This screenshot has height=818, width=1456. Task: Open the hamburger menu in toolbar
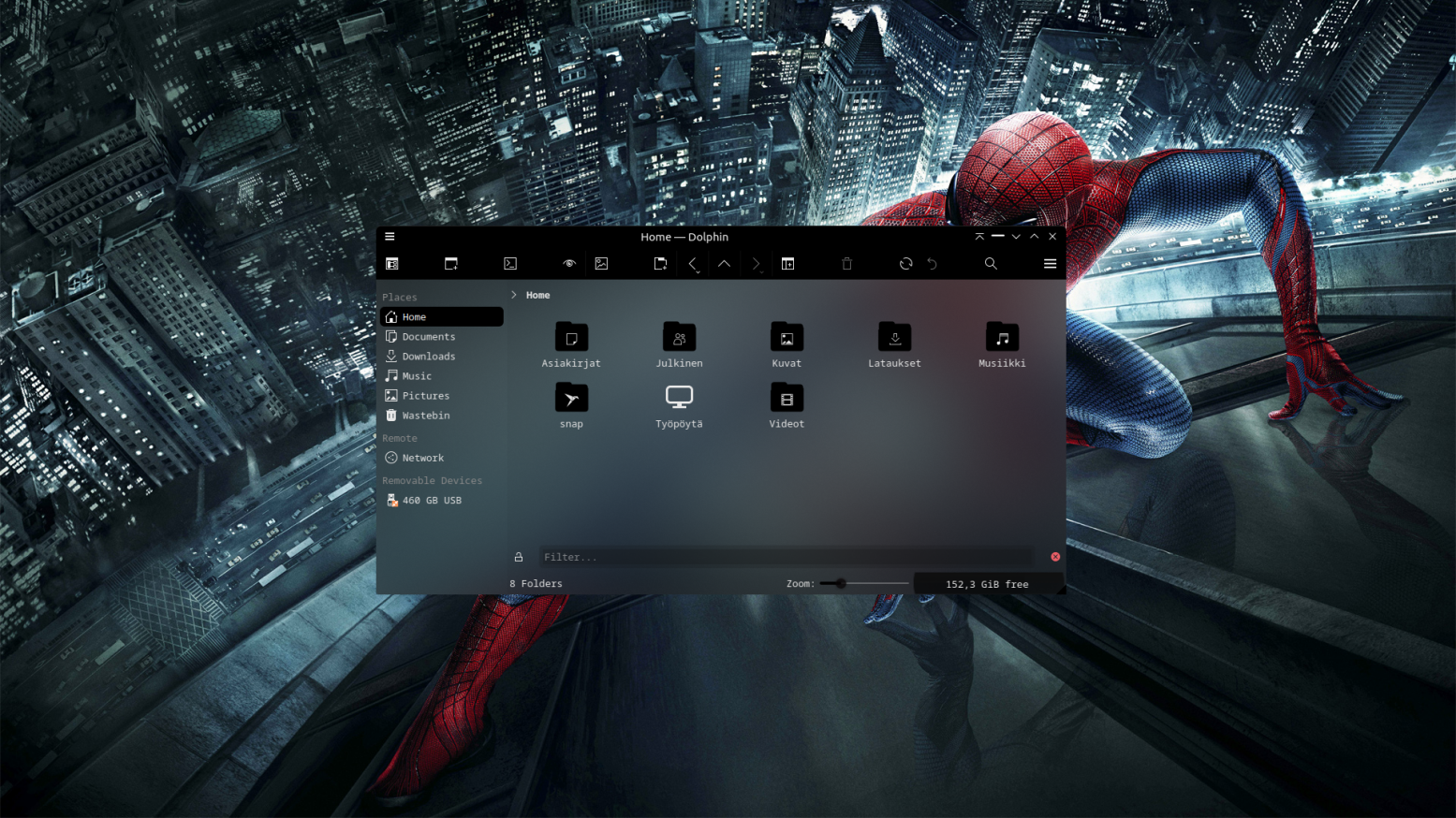[1050, 264]
